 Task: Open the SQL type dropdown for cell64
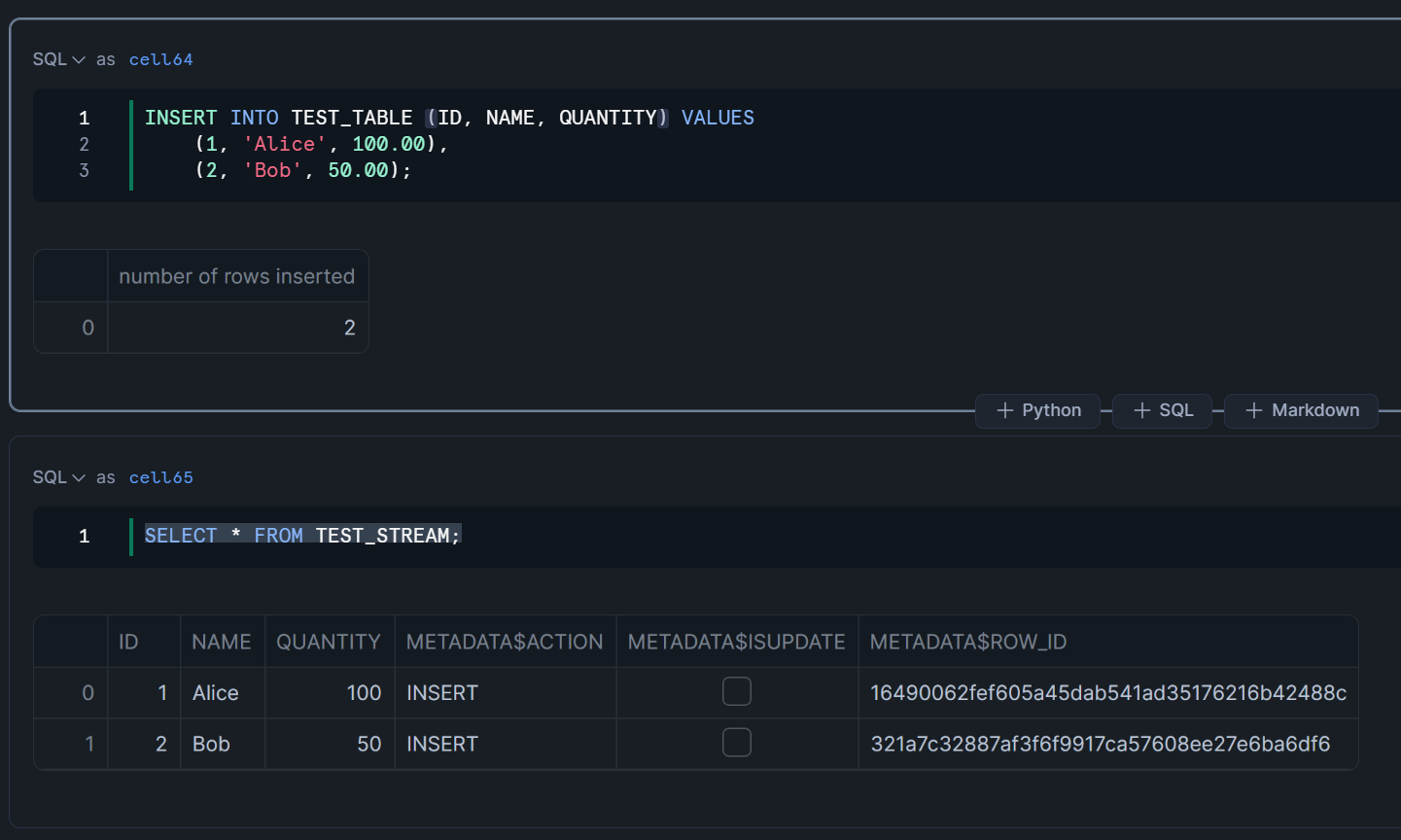(58, 59)
